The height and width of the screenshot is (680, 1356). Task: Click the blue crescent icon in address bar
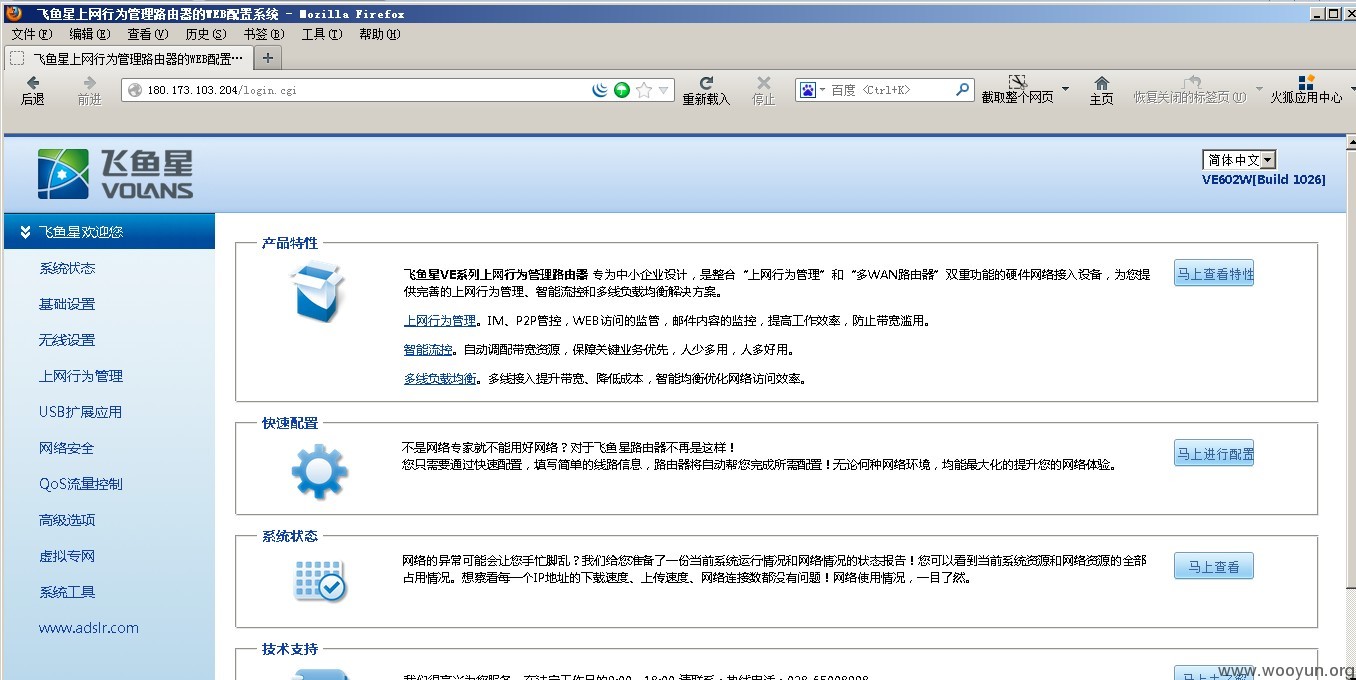(600, 90)
